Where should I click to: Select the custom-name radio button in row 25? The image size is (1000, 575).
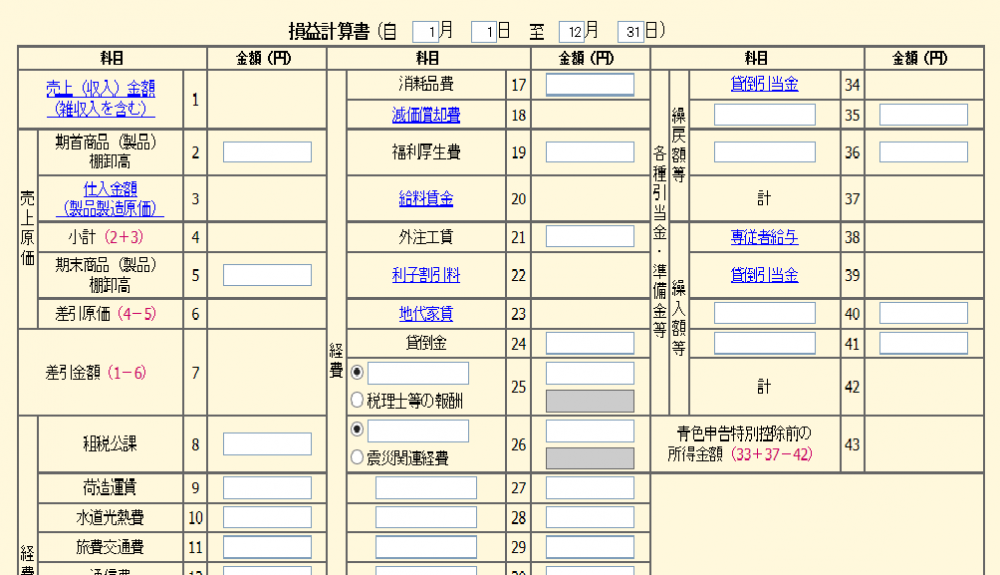click(357, 373)
